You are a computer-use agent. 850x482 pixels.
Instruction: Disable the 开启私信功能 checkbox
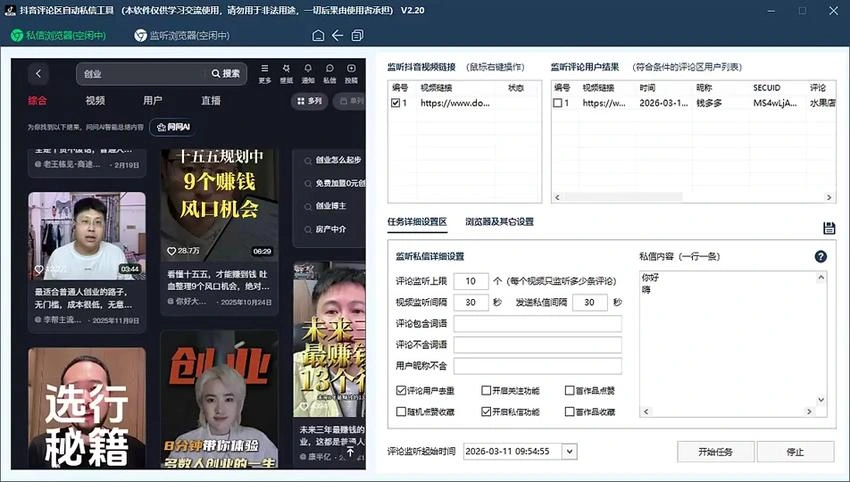(486, 412)
